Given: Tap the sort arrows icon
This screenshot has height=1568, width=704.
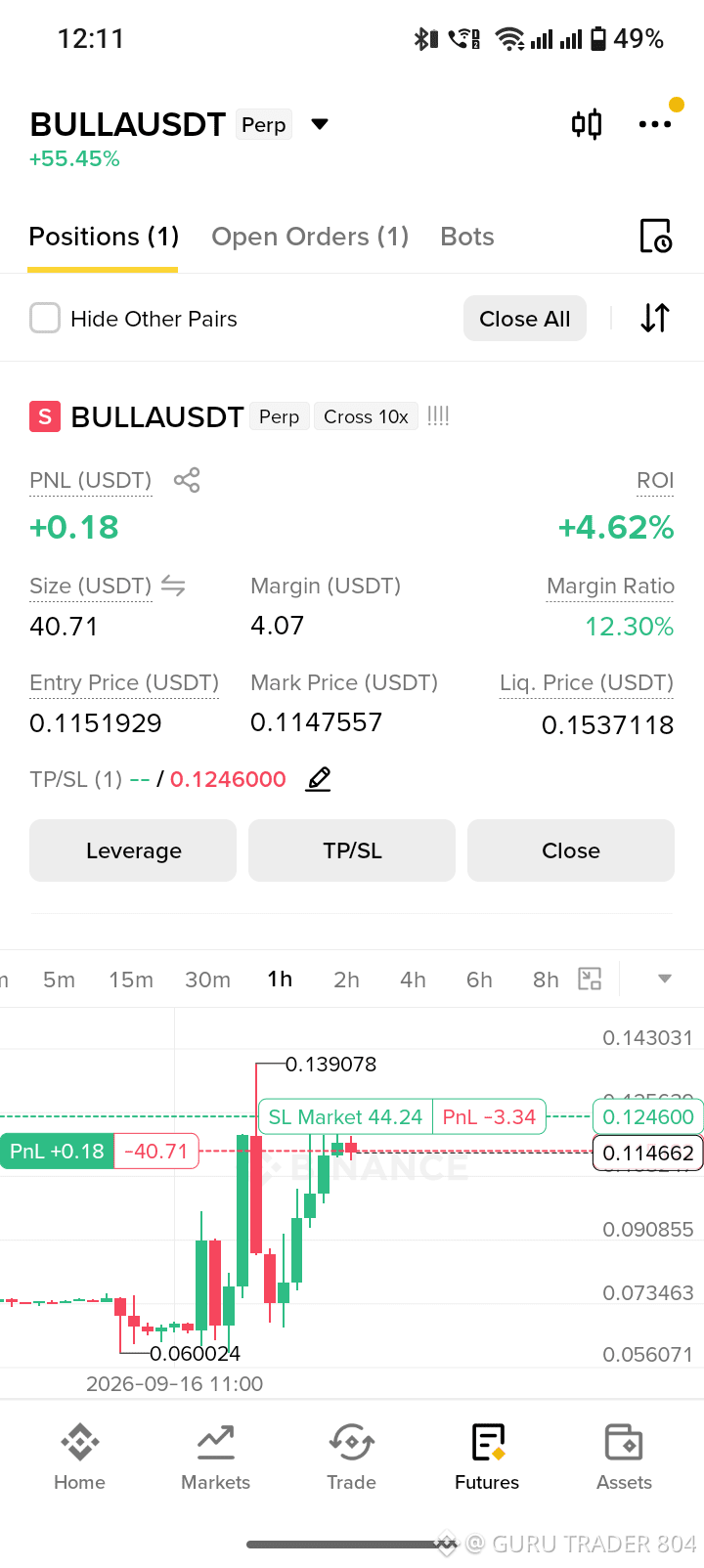Looking at the screenshot, I should (x=655, y=318).
